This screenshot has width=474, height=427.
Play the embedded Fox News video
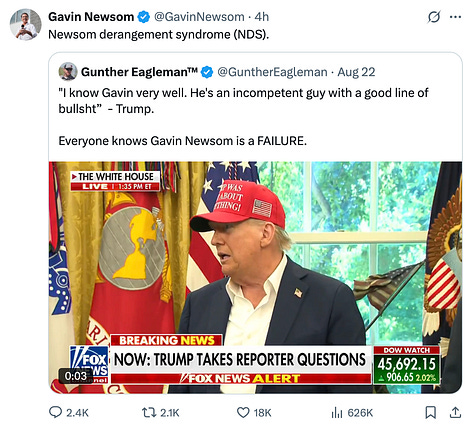(x=255, y=277)
